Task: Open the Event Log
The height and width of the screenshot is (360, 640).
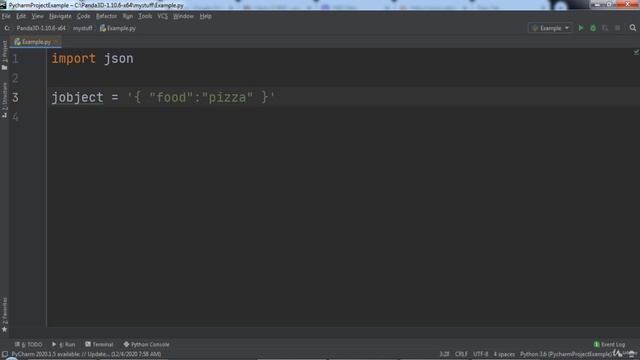Action: pyautogui.click(x=609, y=344)
